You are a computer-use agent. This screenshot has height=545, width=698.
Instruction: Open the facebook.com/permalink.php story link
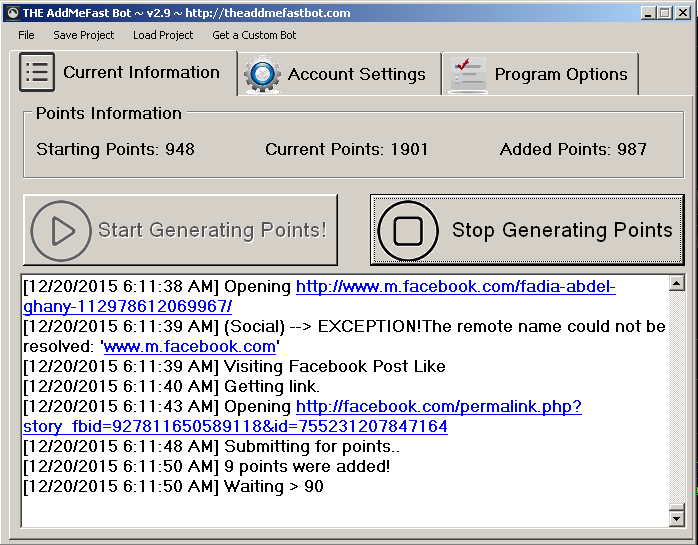(x=302, y=416)
